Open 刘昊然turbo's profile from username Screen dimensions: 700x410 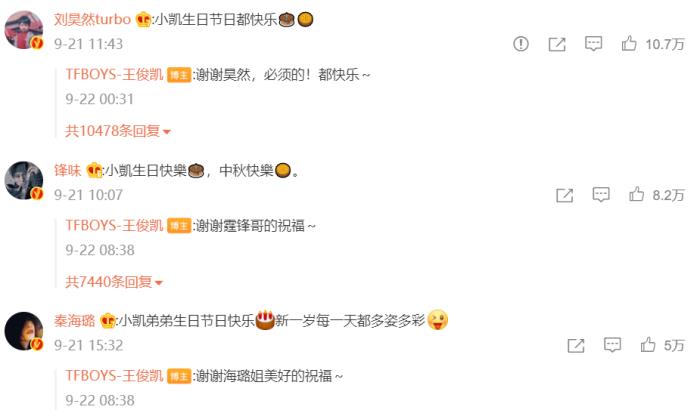(92, 19)
